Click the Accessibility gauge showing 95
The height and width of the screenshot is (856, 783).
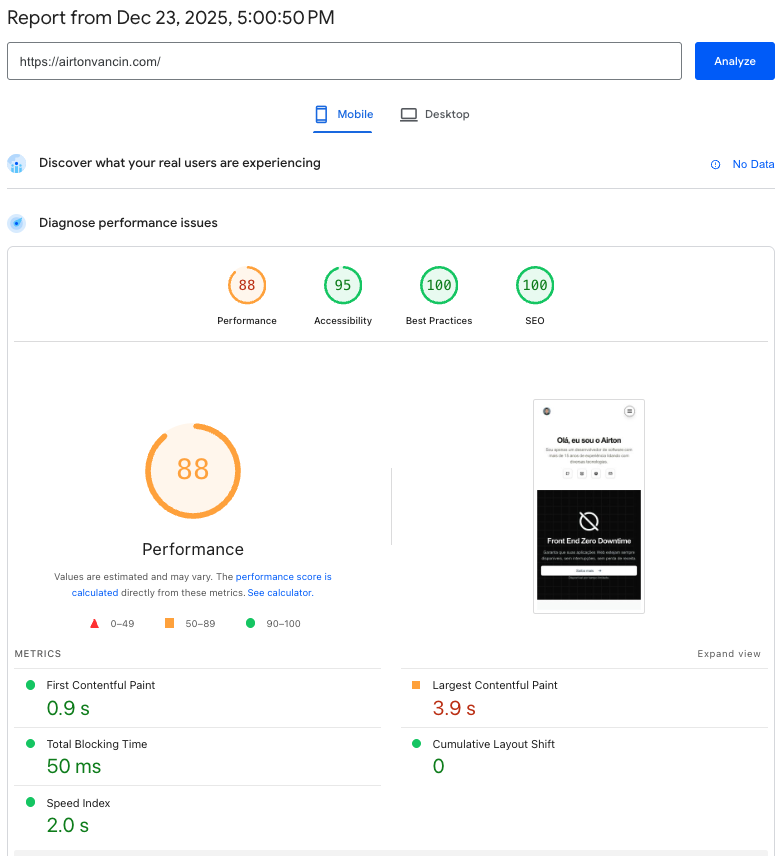(x=343, y=285)
